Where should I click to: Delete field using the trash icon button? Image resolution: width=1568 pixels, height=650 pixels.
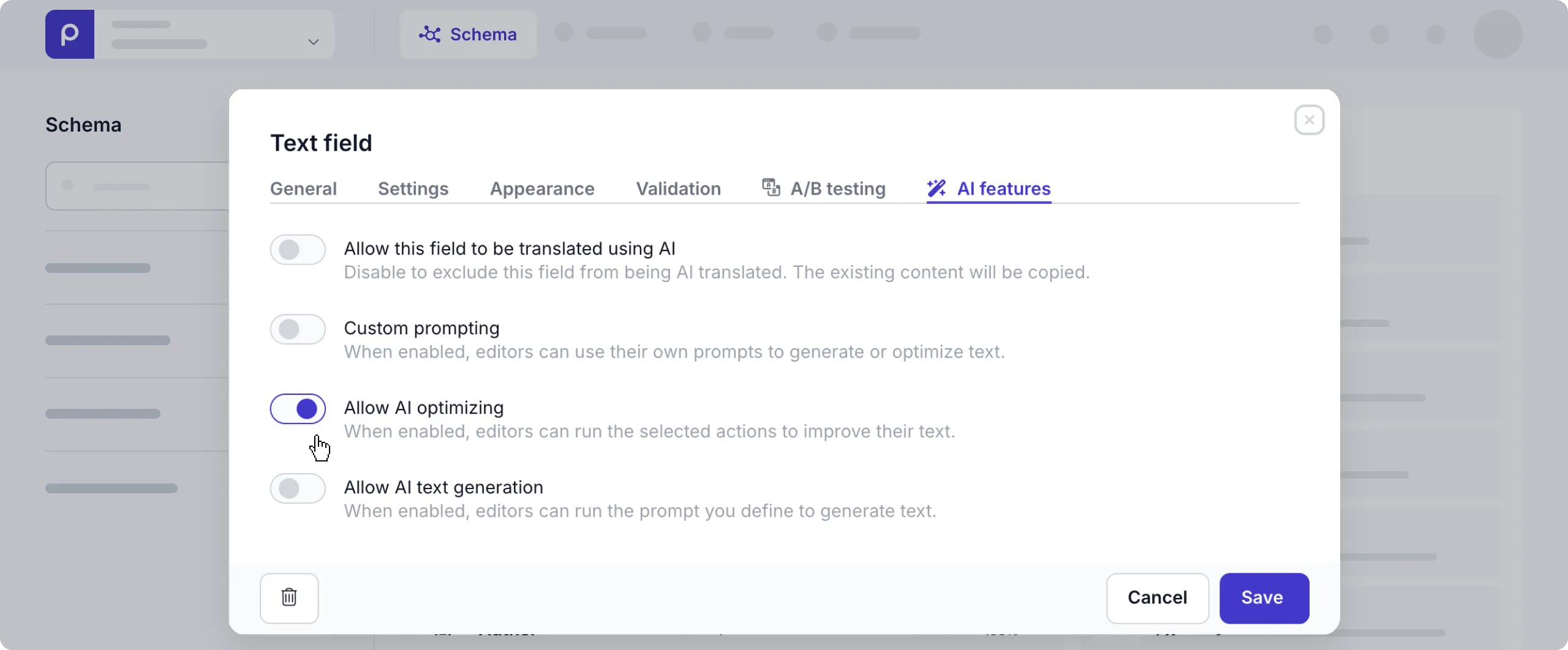[289, 598]
